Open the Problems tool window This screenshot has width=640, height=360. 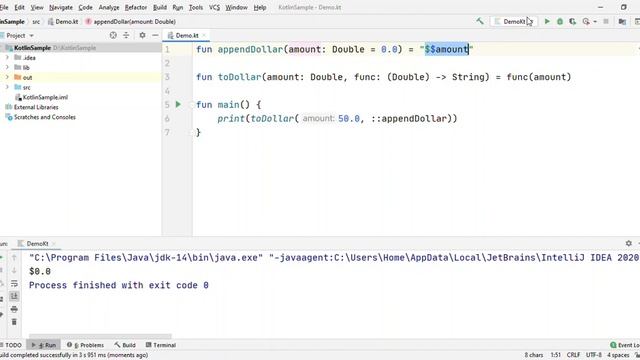coord(85,345)
